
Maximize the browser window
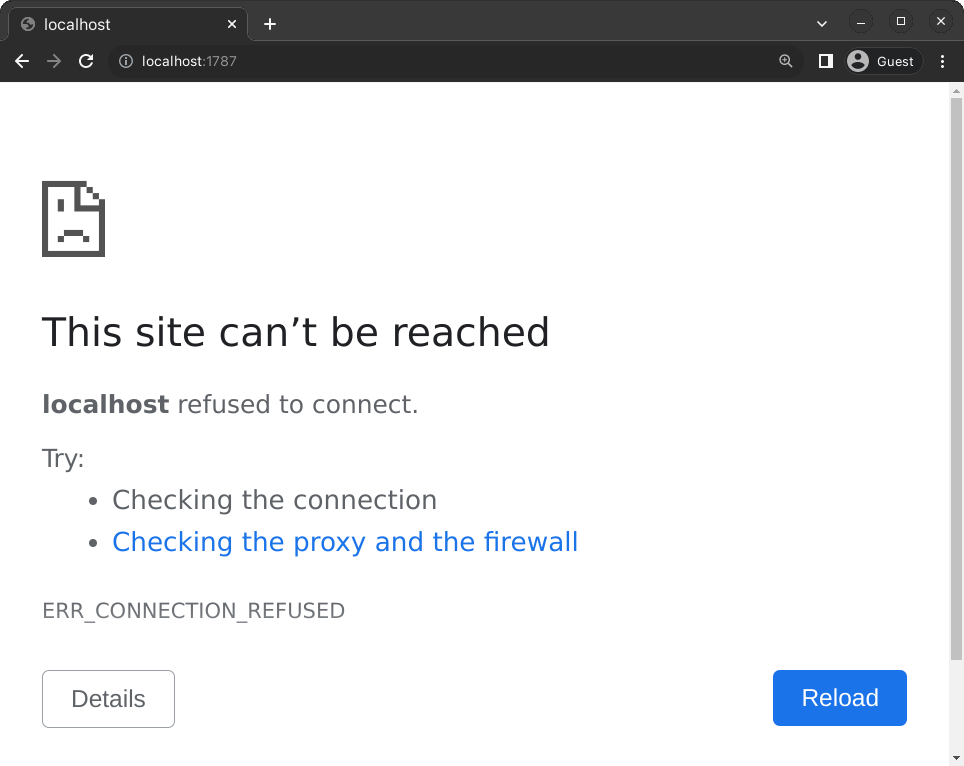tap(901, 22)
